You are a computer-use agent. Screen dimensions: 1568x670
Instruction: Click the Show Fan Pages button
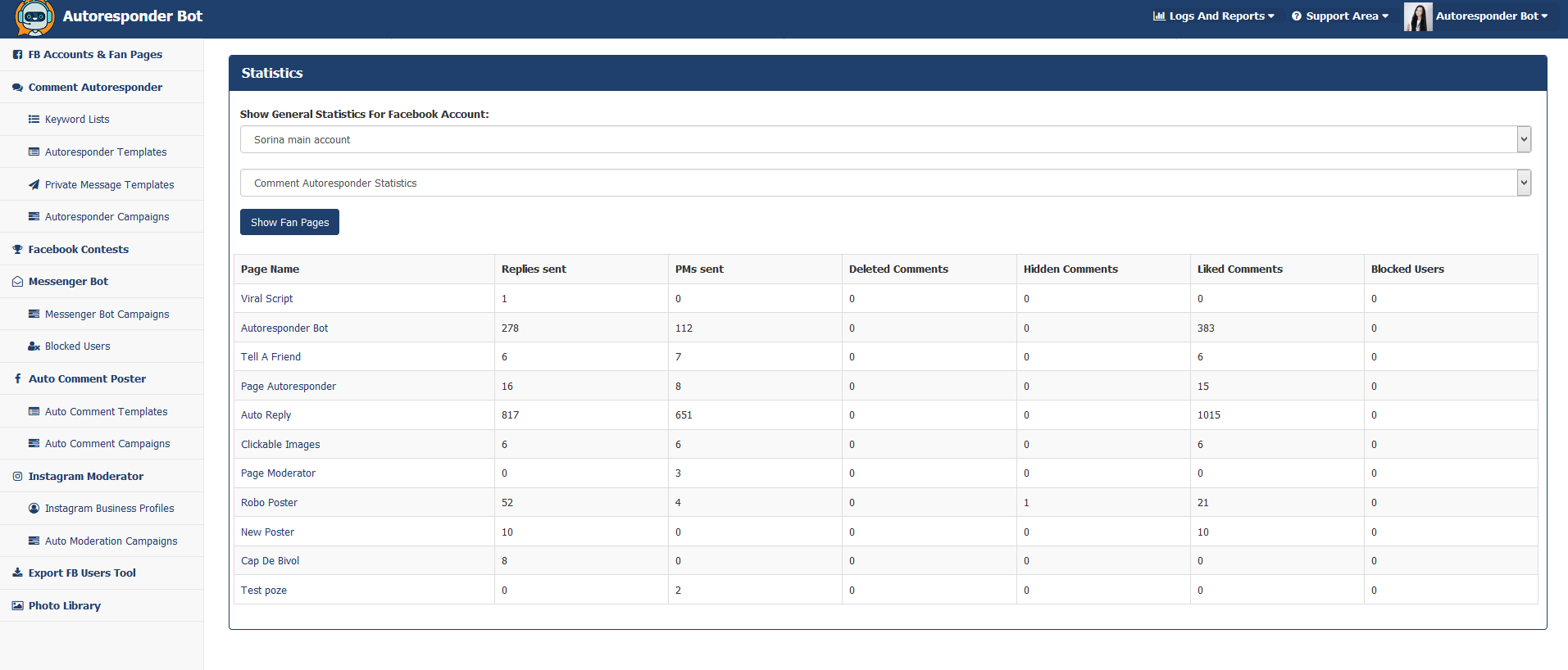point(289,222)
